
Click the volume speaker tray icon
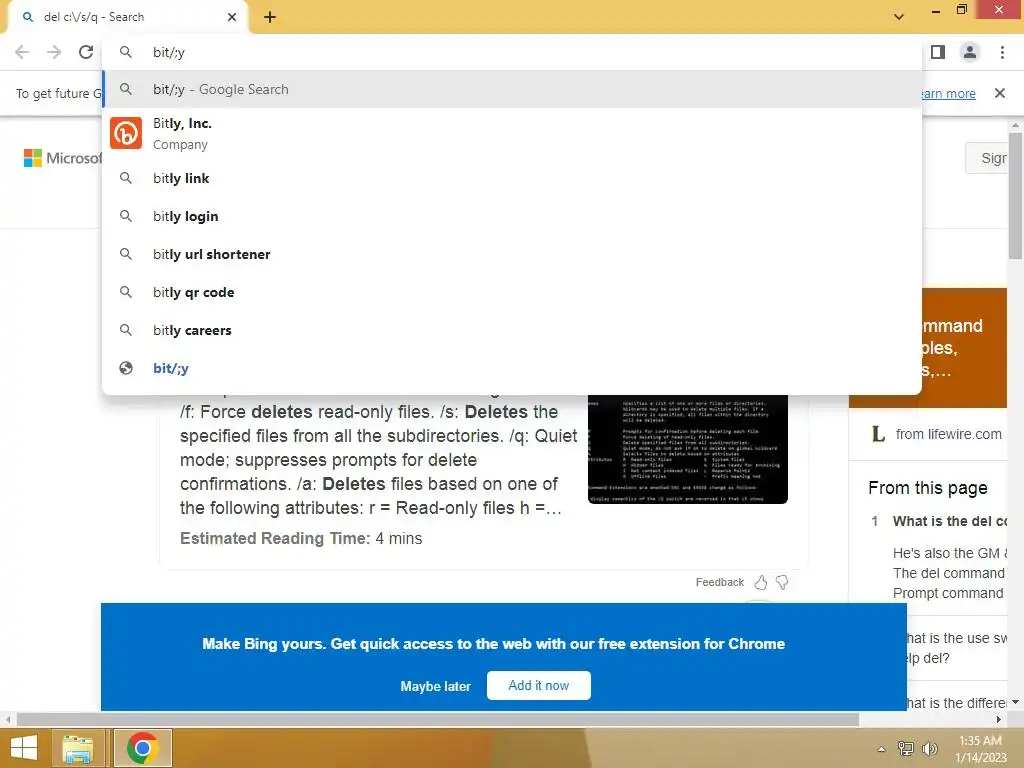pos(929,748)
